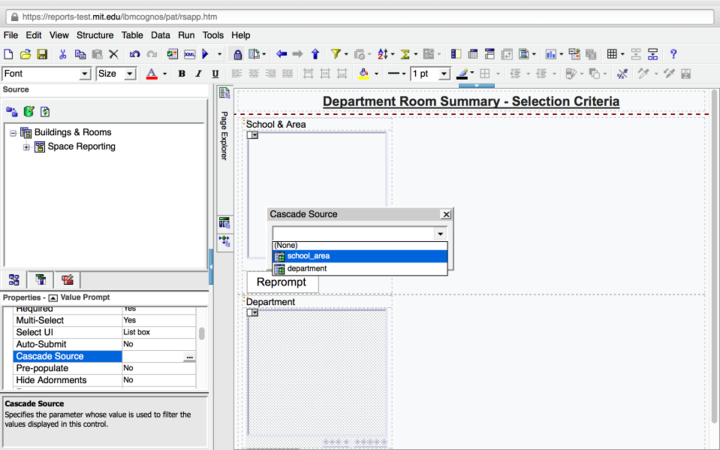
Task: Click the Help question mark icon
Action: pyautogui.click(x=673, y=54)
